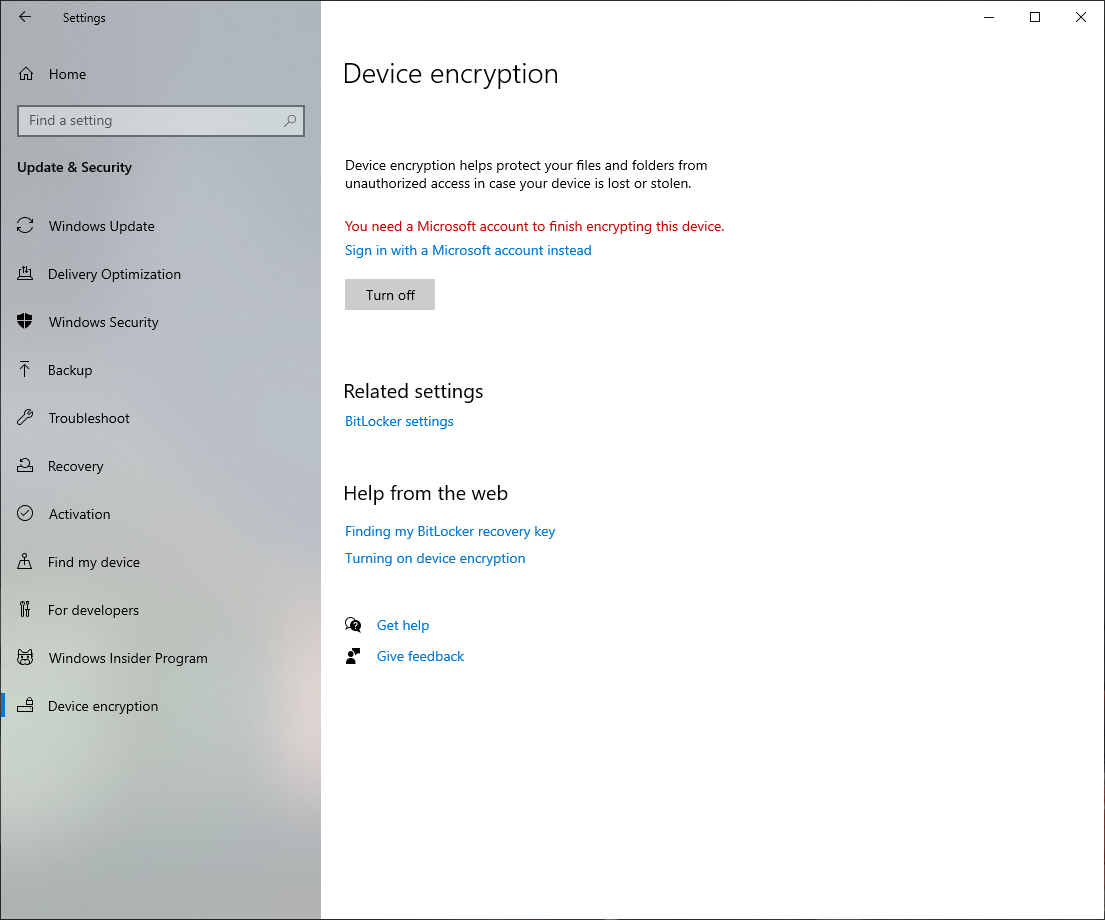This screenshot has height=920, width=1105.
Task: Open BitLocker settings link
Action: coord(399,421)
